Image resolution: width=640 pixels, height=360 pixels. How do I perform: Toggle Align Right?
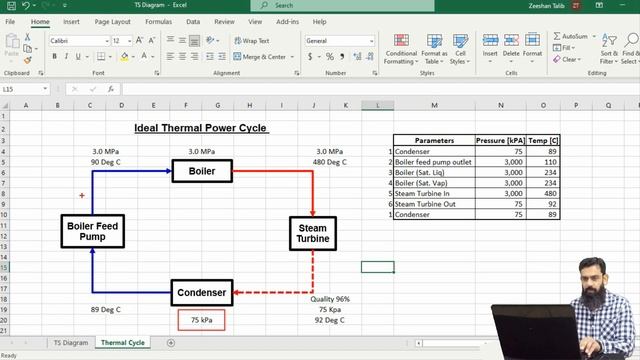point(195,56)
